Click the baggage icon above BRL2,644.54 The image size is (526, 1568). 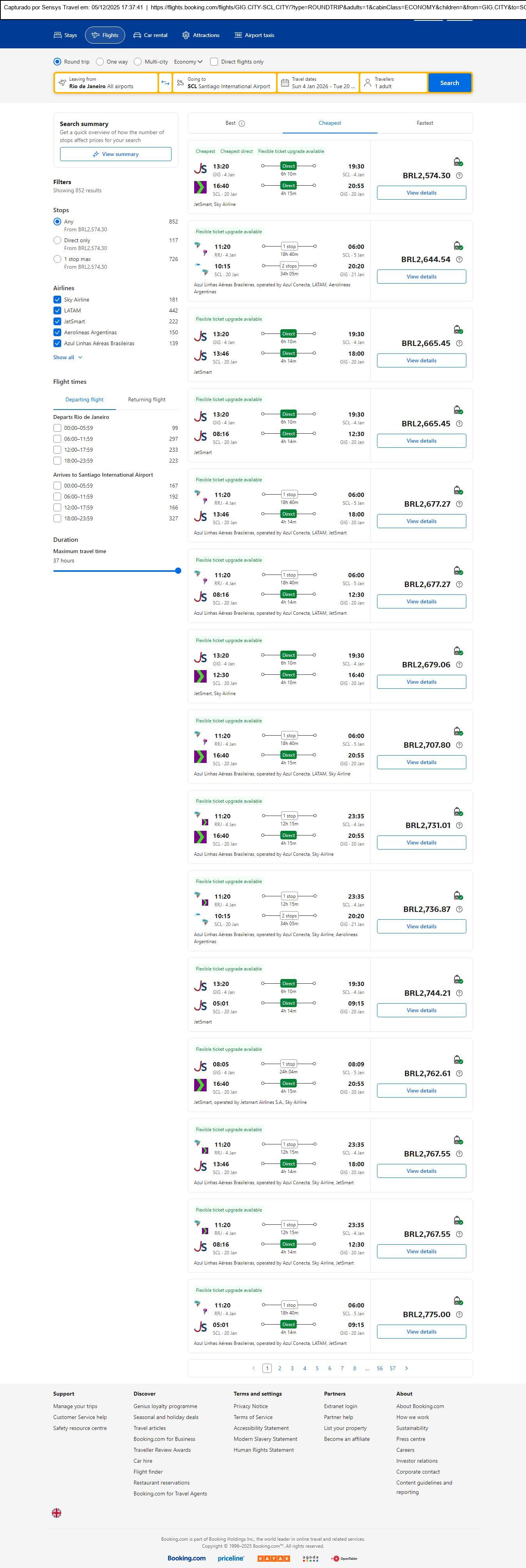(x=458, y=246)
